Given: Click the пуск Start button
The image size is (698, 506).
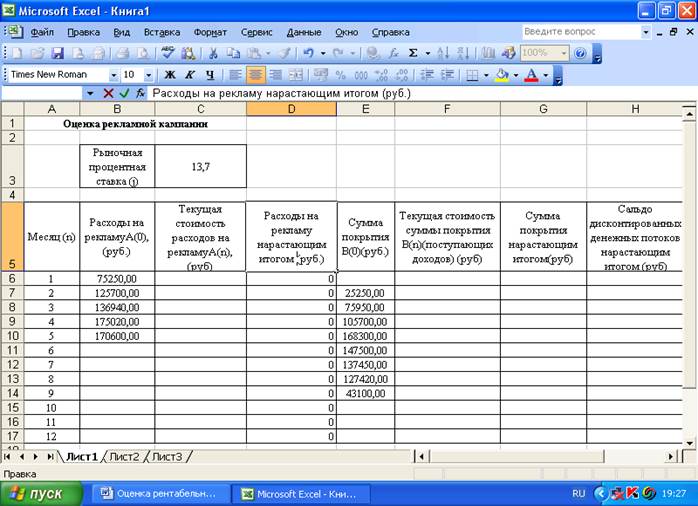Looking at the screenshot, I should tap(41, 494).
